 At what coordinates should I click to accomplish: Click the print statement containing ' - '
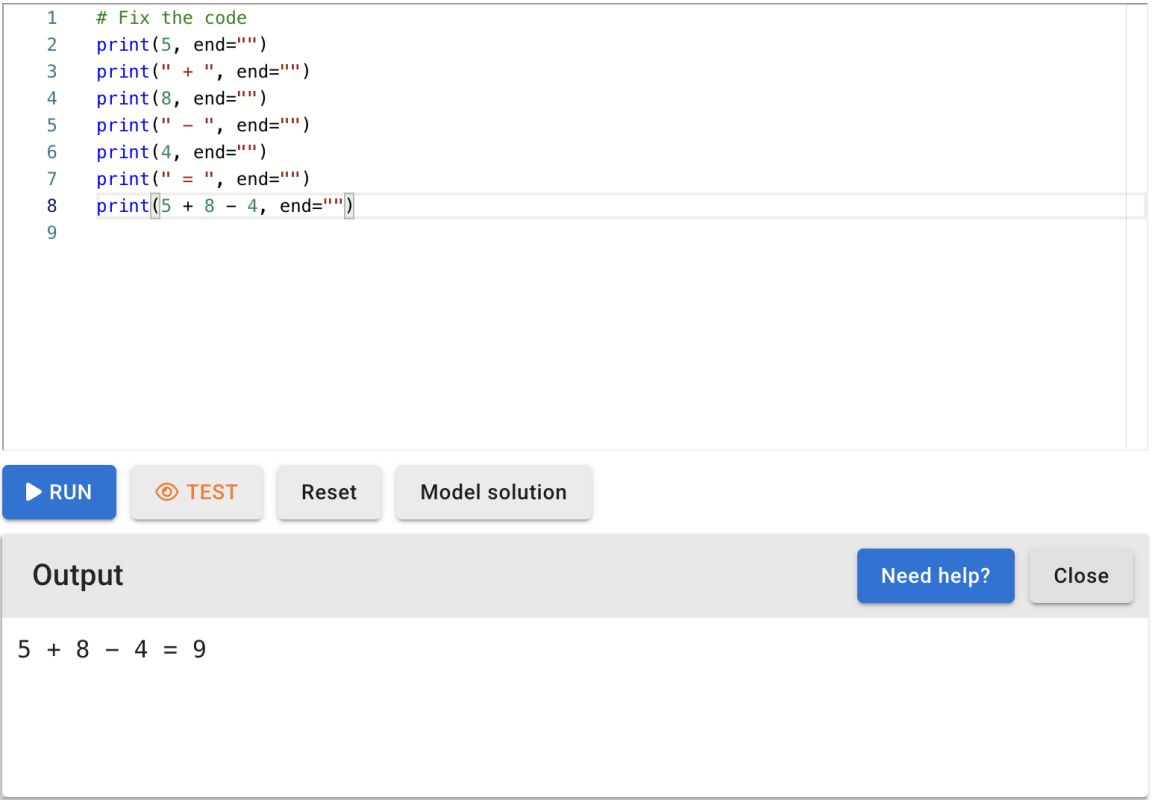200,125
